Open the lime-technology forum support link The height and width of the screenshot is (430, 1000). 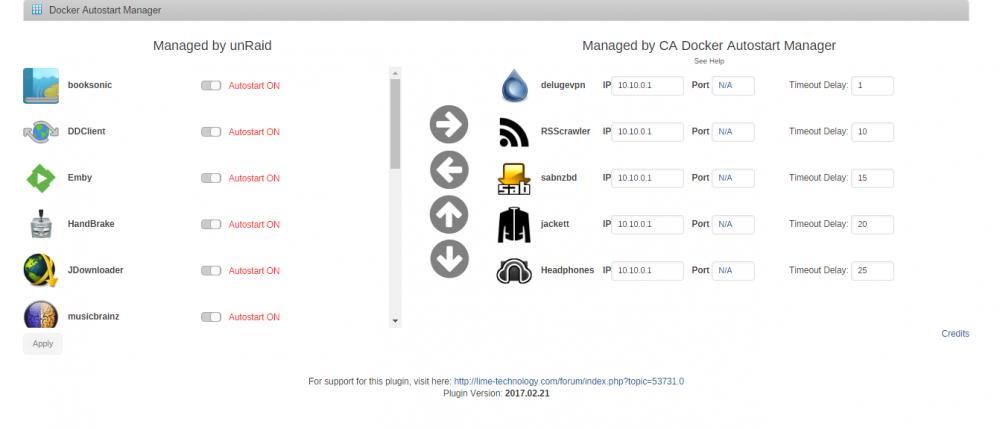(569, 382)
